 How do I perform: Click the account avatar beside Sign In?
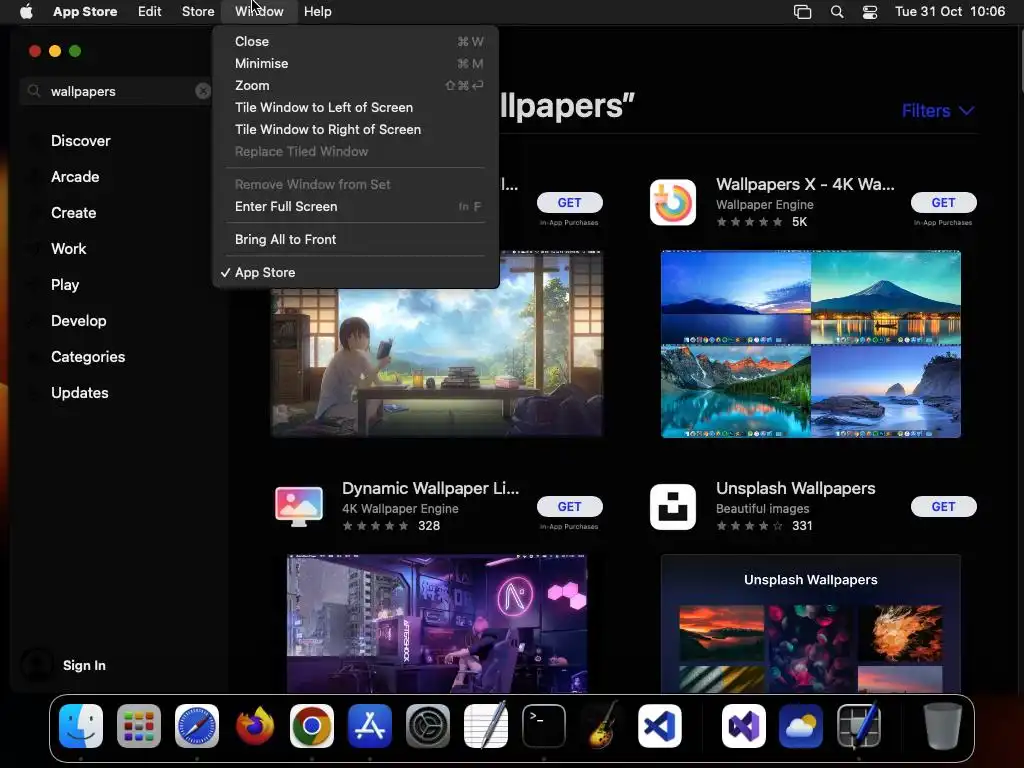(37, 665)
